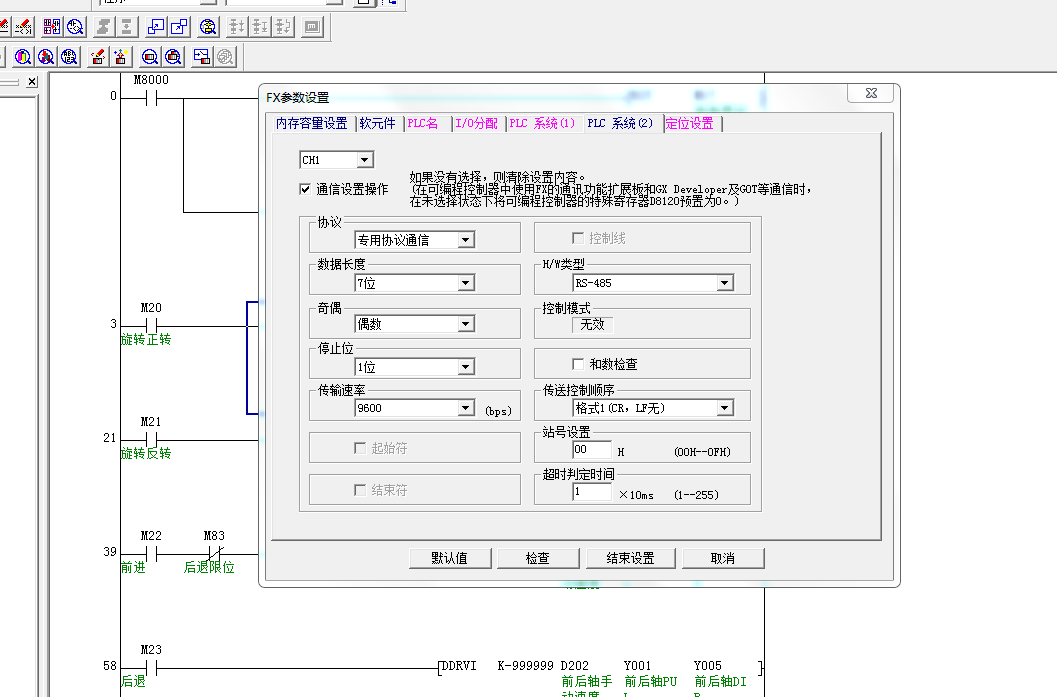
Task: Click the 默认值 button
Action: point(449,558)
